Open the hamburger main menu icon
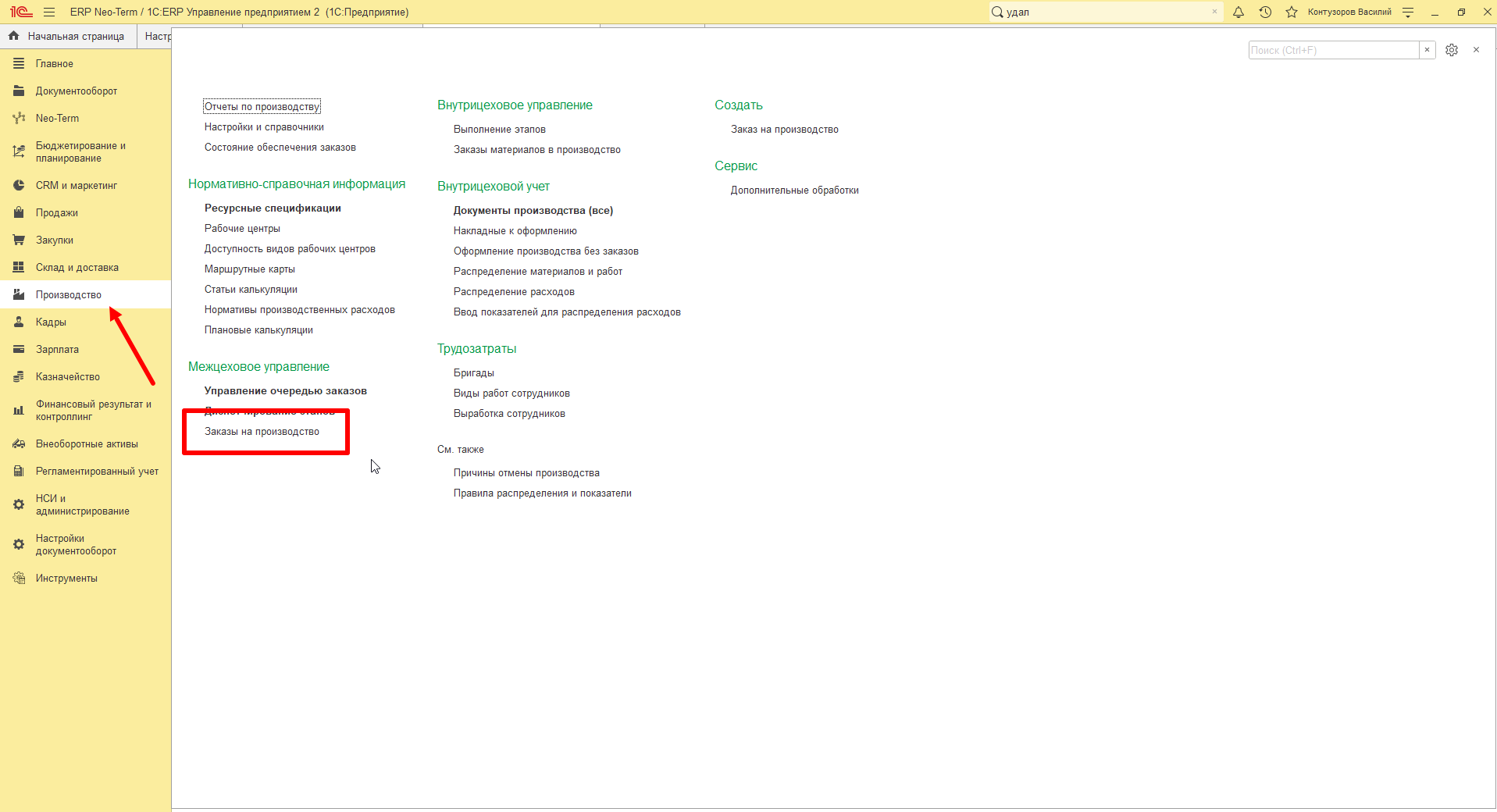Image resolution: width=1497 pixels, height=812 pixels. [49, 12]
